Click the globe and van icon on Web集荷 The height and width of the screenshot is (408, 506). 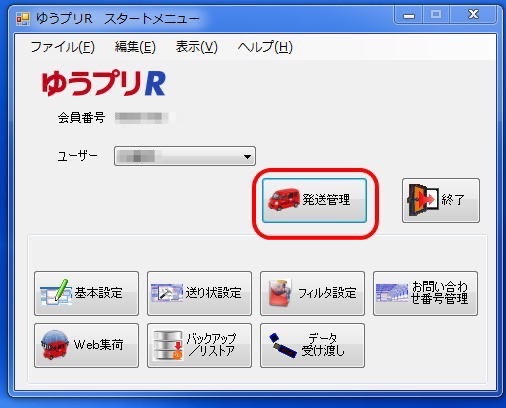click(54, 345)
